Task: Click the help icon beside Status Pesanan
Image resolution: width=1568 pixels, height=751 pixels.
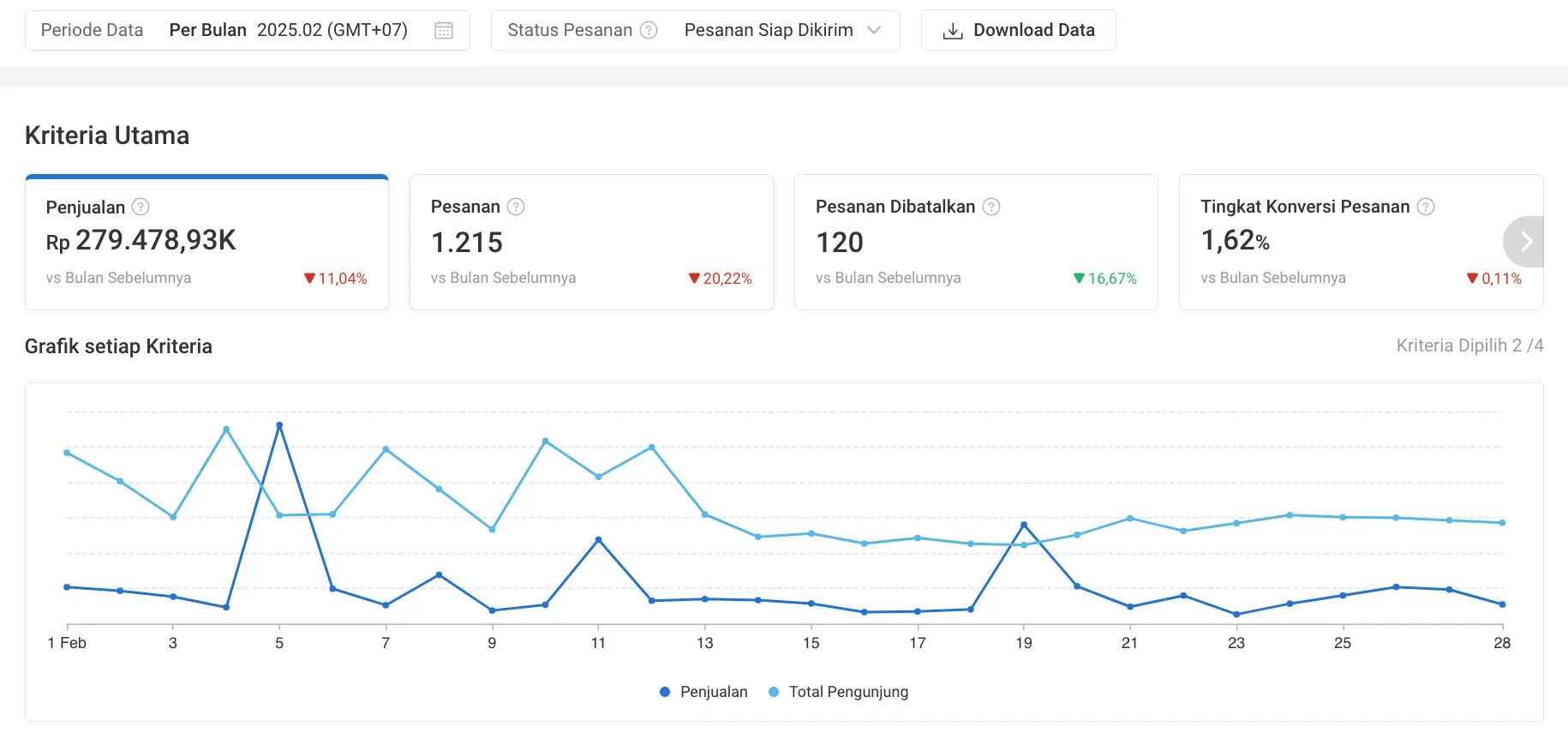Action: (649, 31)
